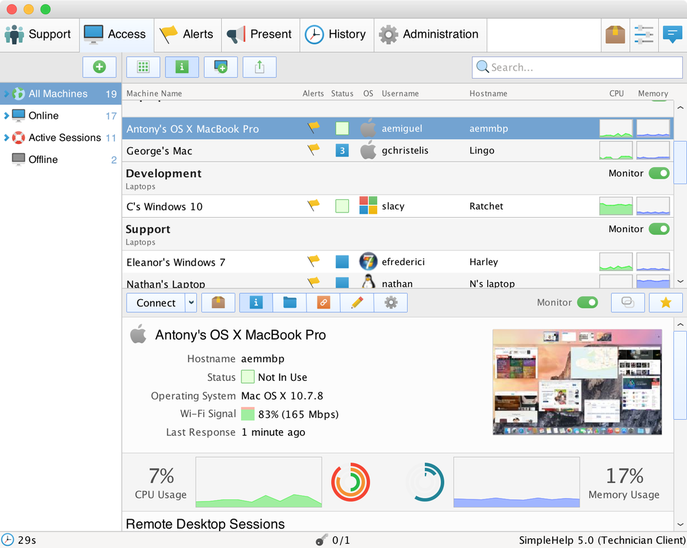This screenshot has height=548, width=687.
Task: Select George's Mac row
Action: [x=397, y=151]
